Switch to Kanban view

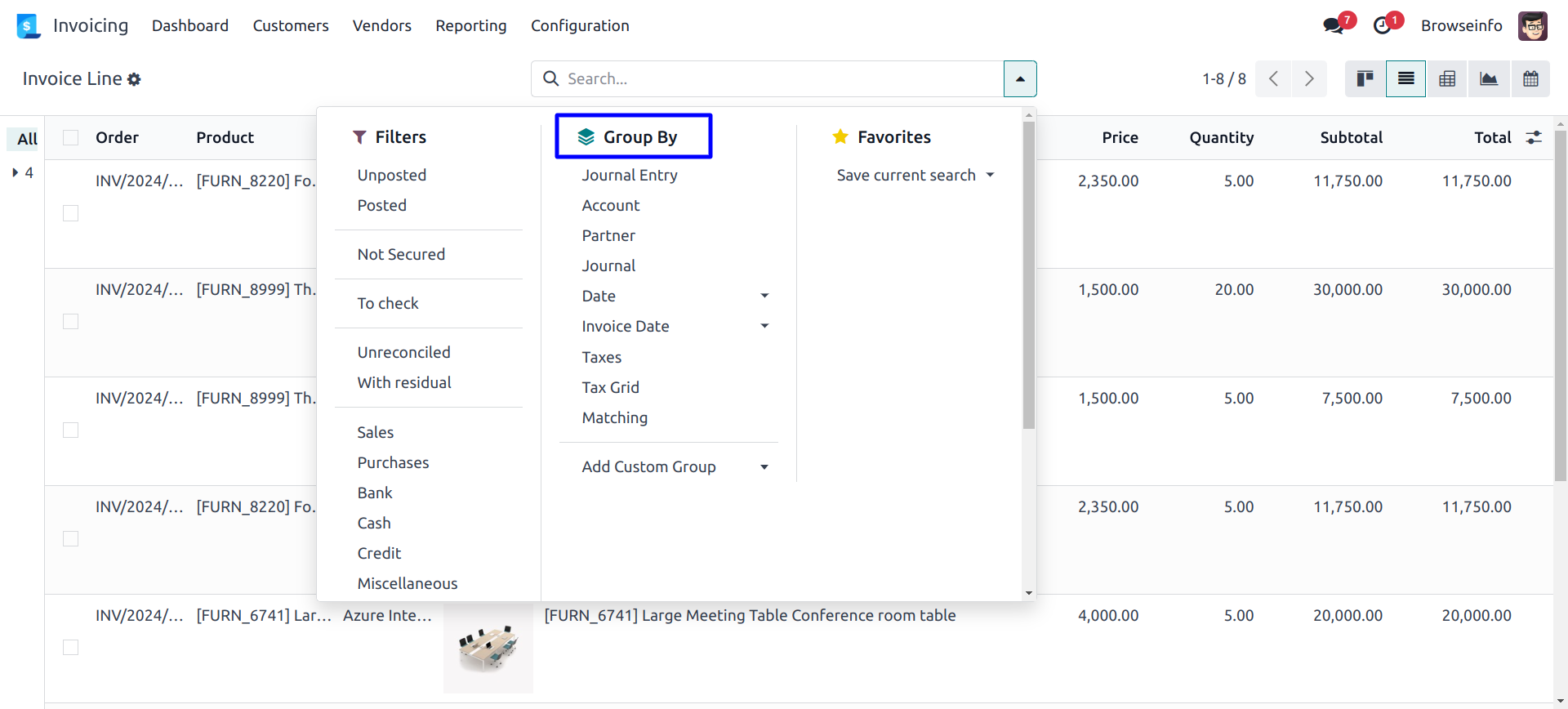pos(1365,78)
